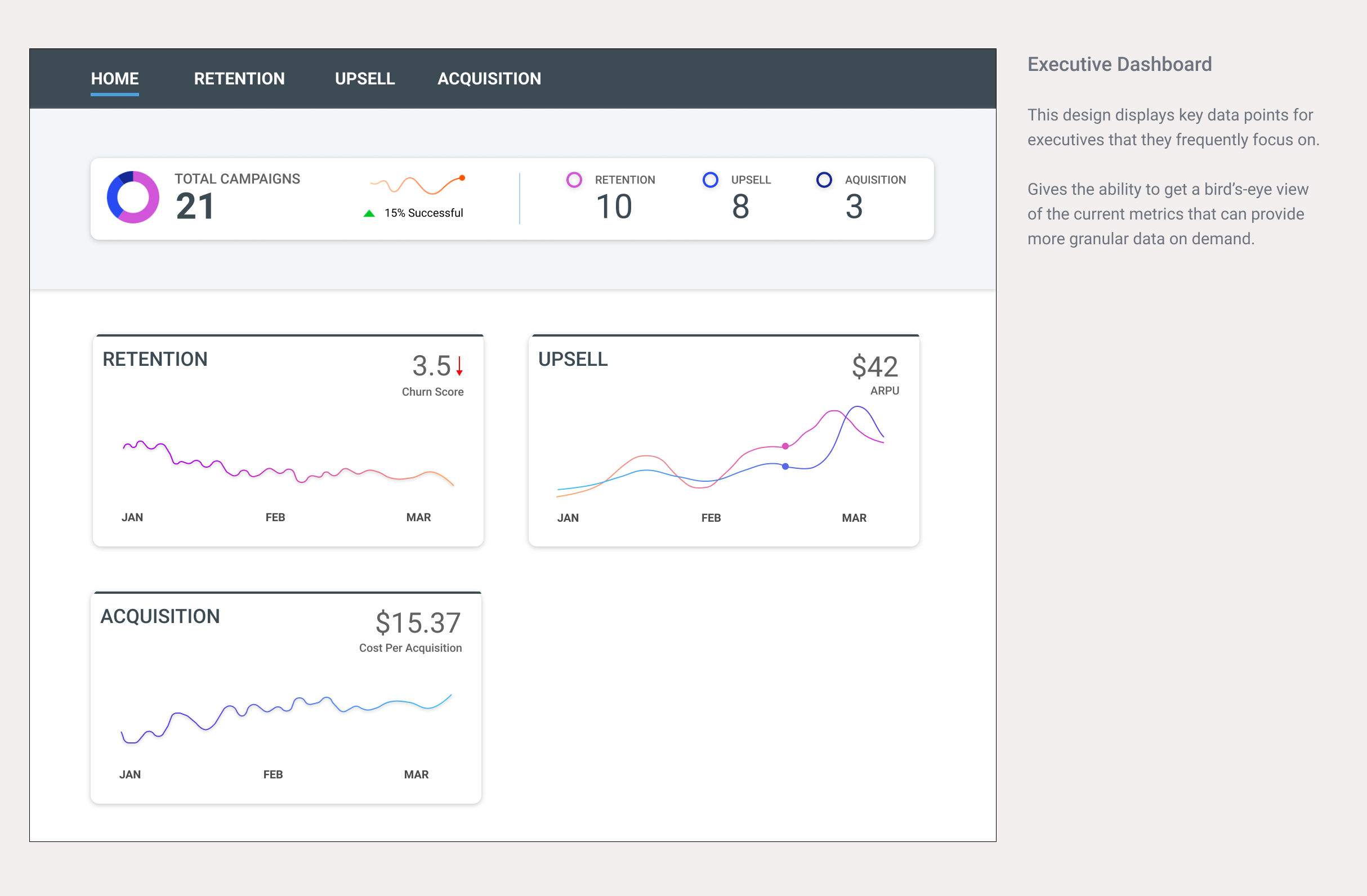1367x896 pixels.
Task: Click the orange sparkline in campaigns card
Action: 418,185
